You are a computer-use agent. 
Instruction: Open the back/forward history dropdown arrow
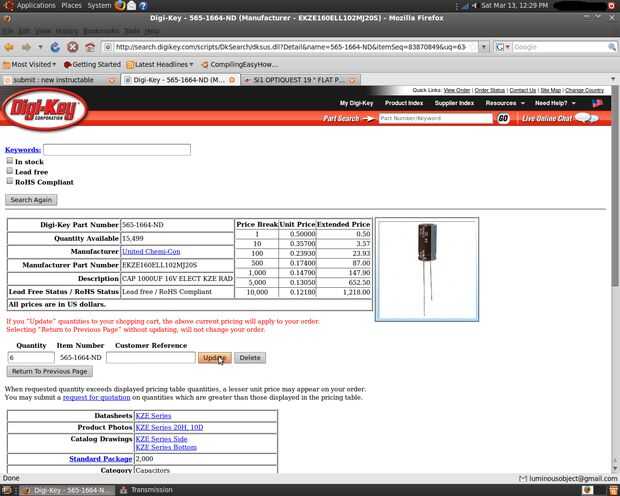tap(40, 47)
